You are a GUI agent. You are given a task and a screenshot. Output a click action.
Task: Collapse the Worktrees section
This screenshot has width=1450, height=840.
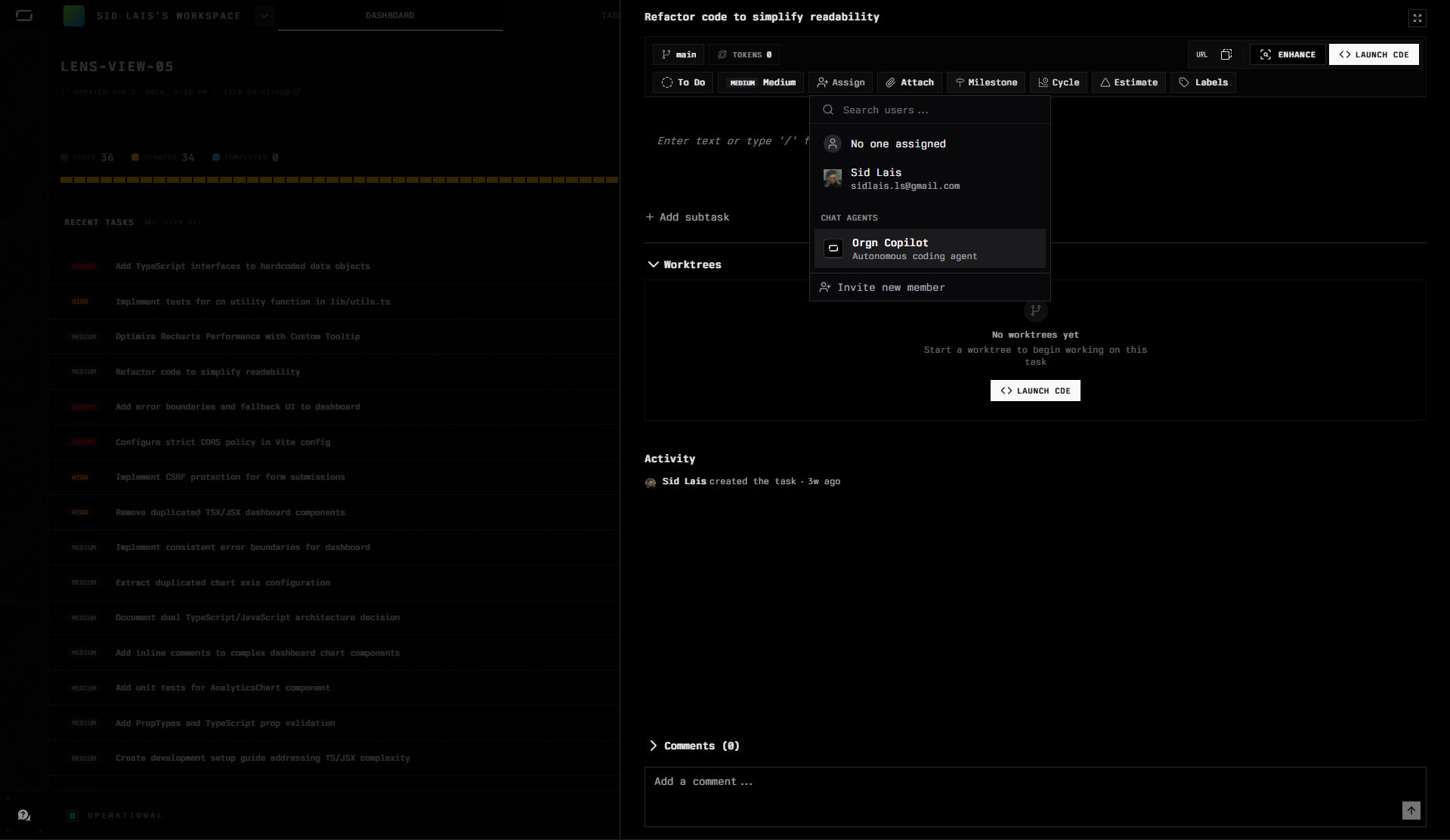tap(685, 264)
